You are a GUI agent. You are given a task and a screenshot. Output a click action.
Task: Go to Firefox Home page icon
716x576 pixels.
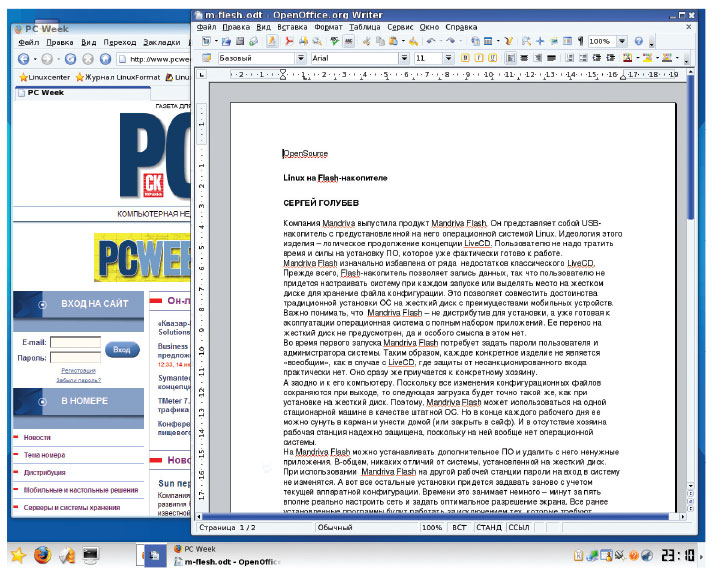click(x=105, y=60)
